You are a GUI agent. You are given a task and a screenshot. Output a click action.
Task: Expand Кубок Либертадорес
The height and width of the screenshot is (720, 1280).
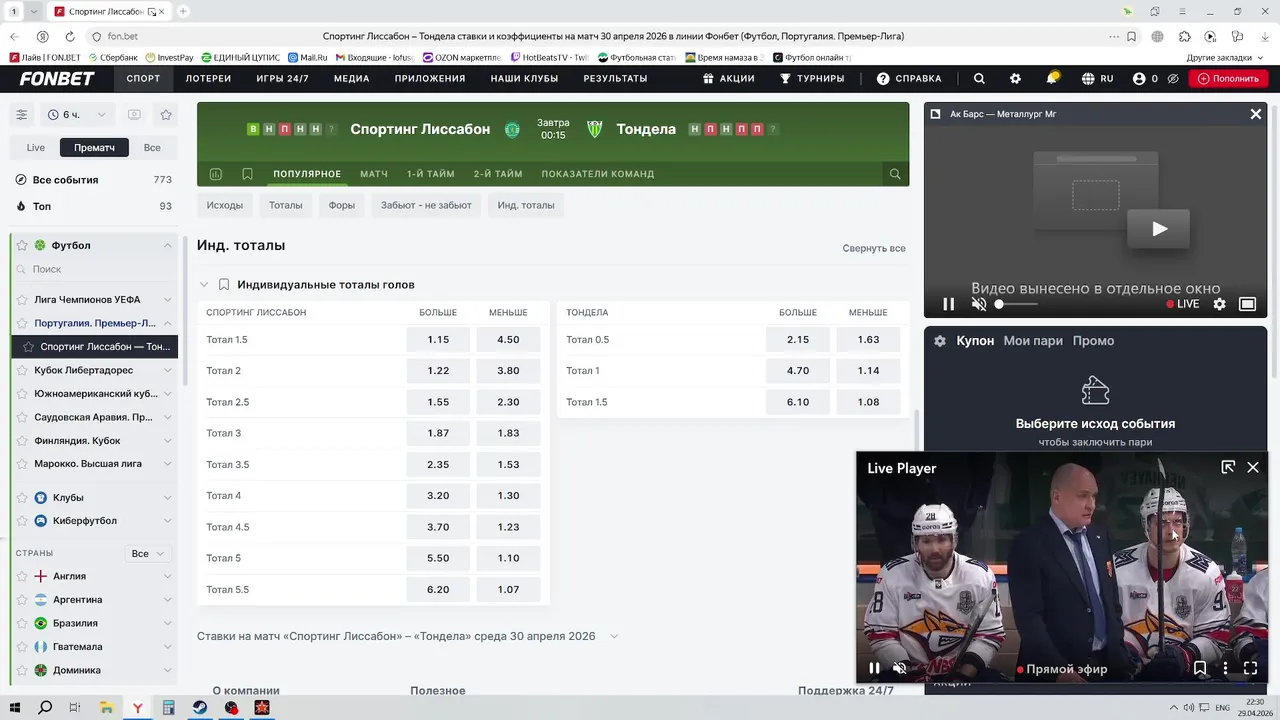[x=167, y=370]
